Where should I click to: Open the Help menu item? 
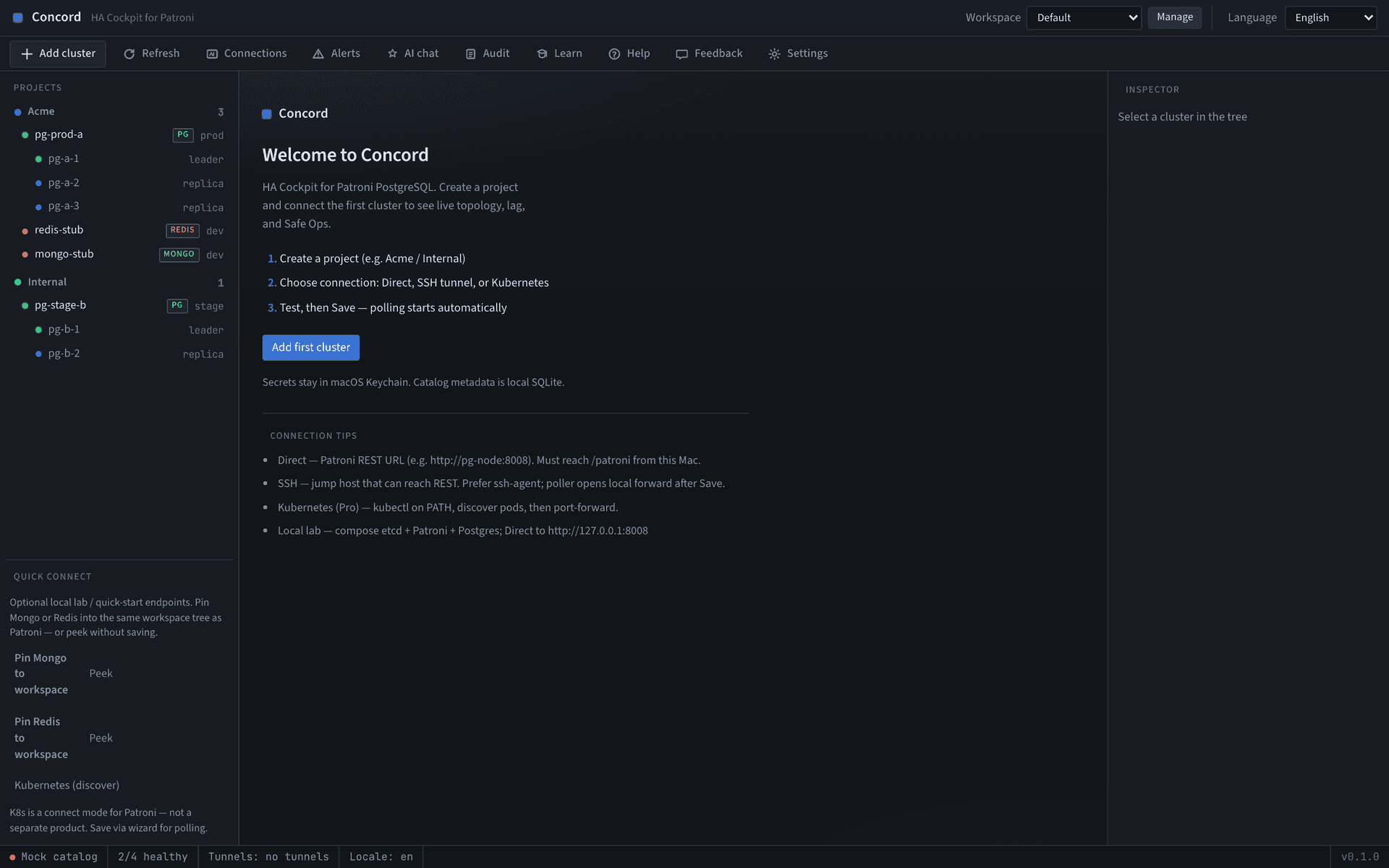(629, 54)
